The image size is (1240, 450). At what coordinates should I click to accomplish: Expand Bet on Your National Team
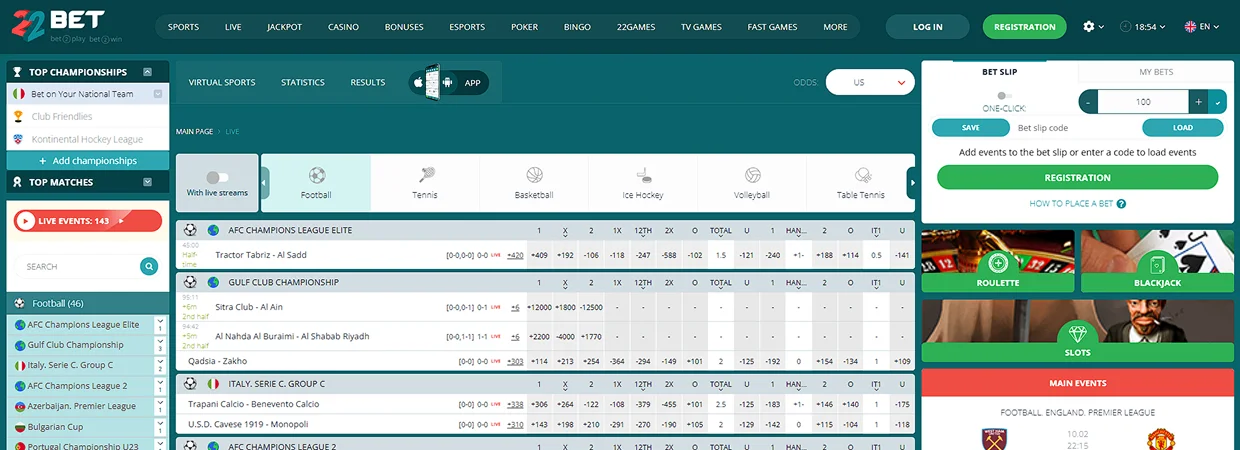click(157, 94)
